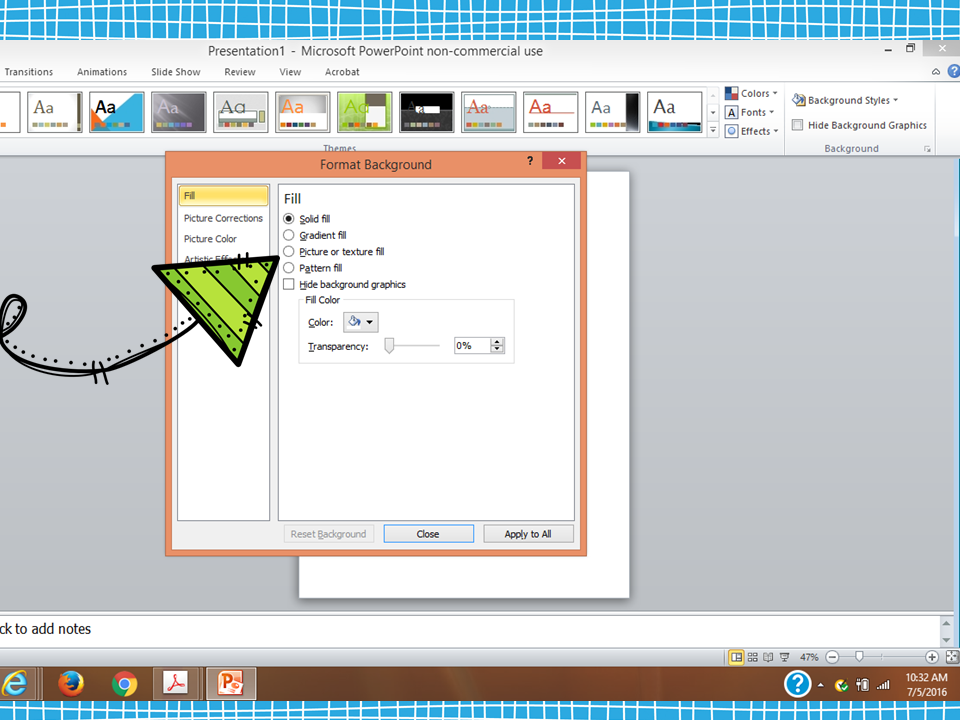Apply the red underlined Aa theme
960x720 pixels.
(x=550, y=112)
